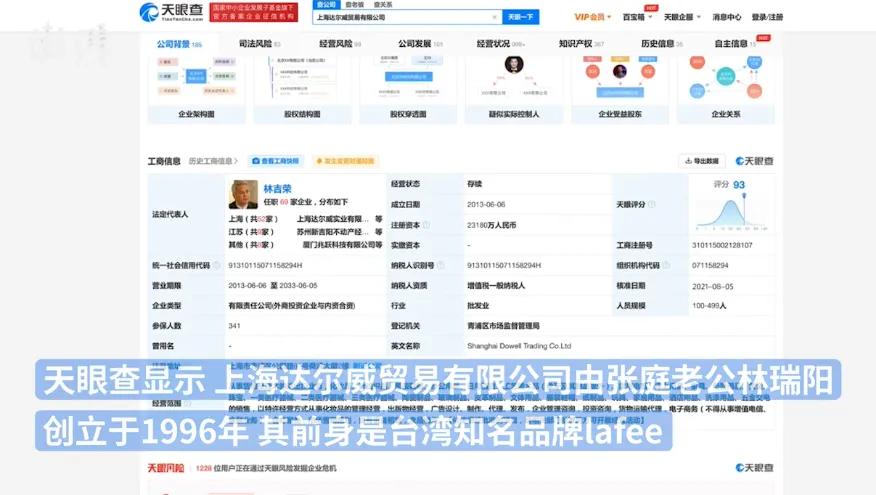Click the 查看工商快照 button

point(276,161)
